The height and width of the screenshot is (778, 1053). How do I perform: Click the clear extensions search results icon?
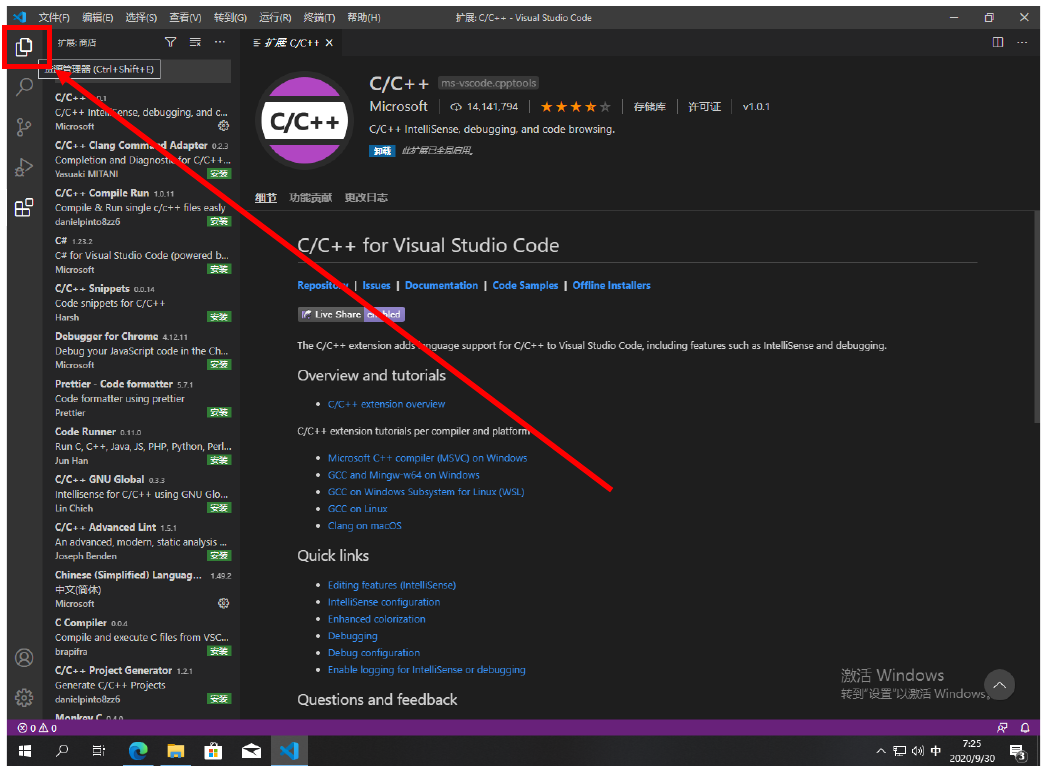pos(195,42)
